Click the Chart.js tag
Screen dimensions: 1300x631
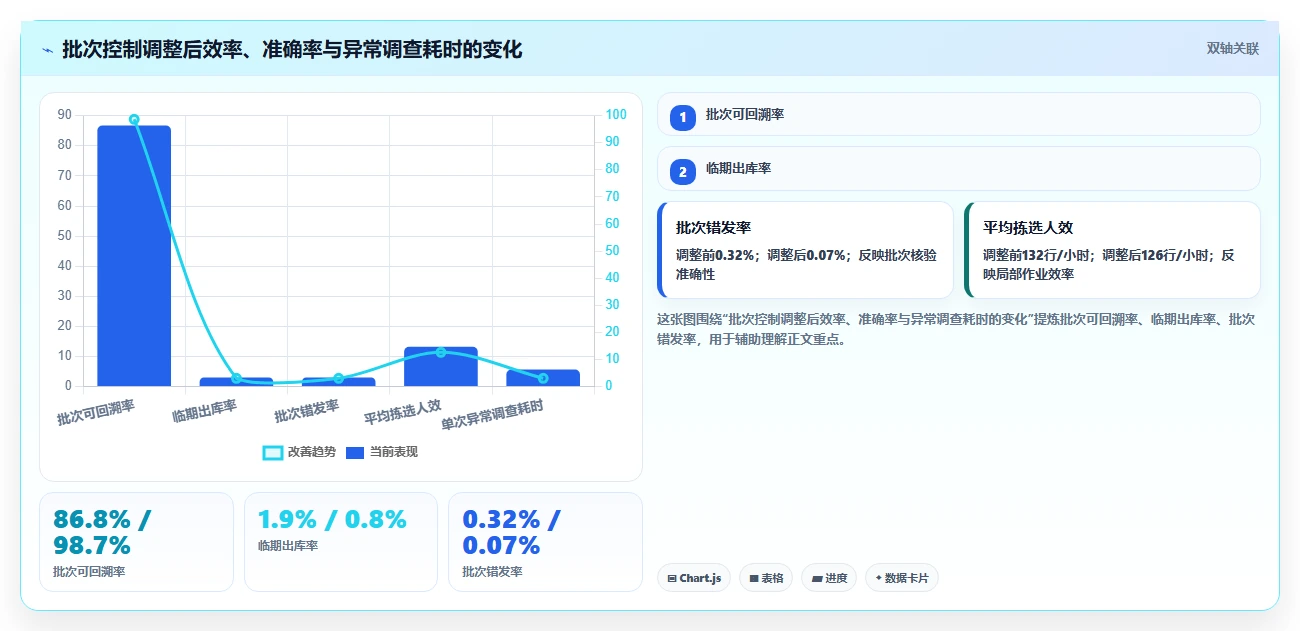(x=693, y=578)
